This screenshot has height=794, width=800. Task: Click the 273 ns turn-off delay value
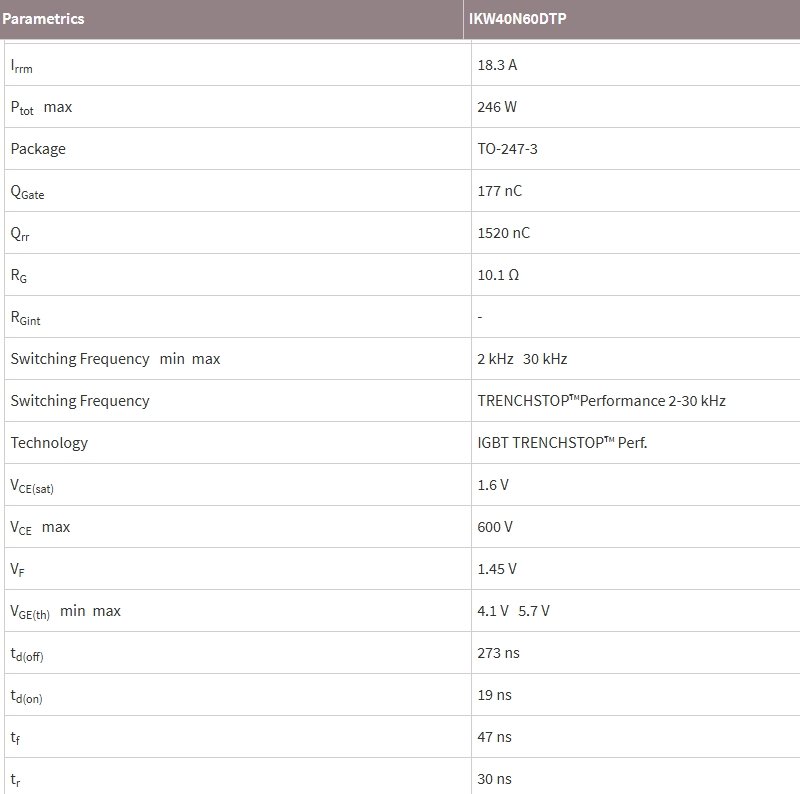click(498, 653)
